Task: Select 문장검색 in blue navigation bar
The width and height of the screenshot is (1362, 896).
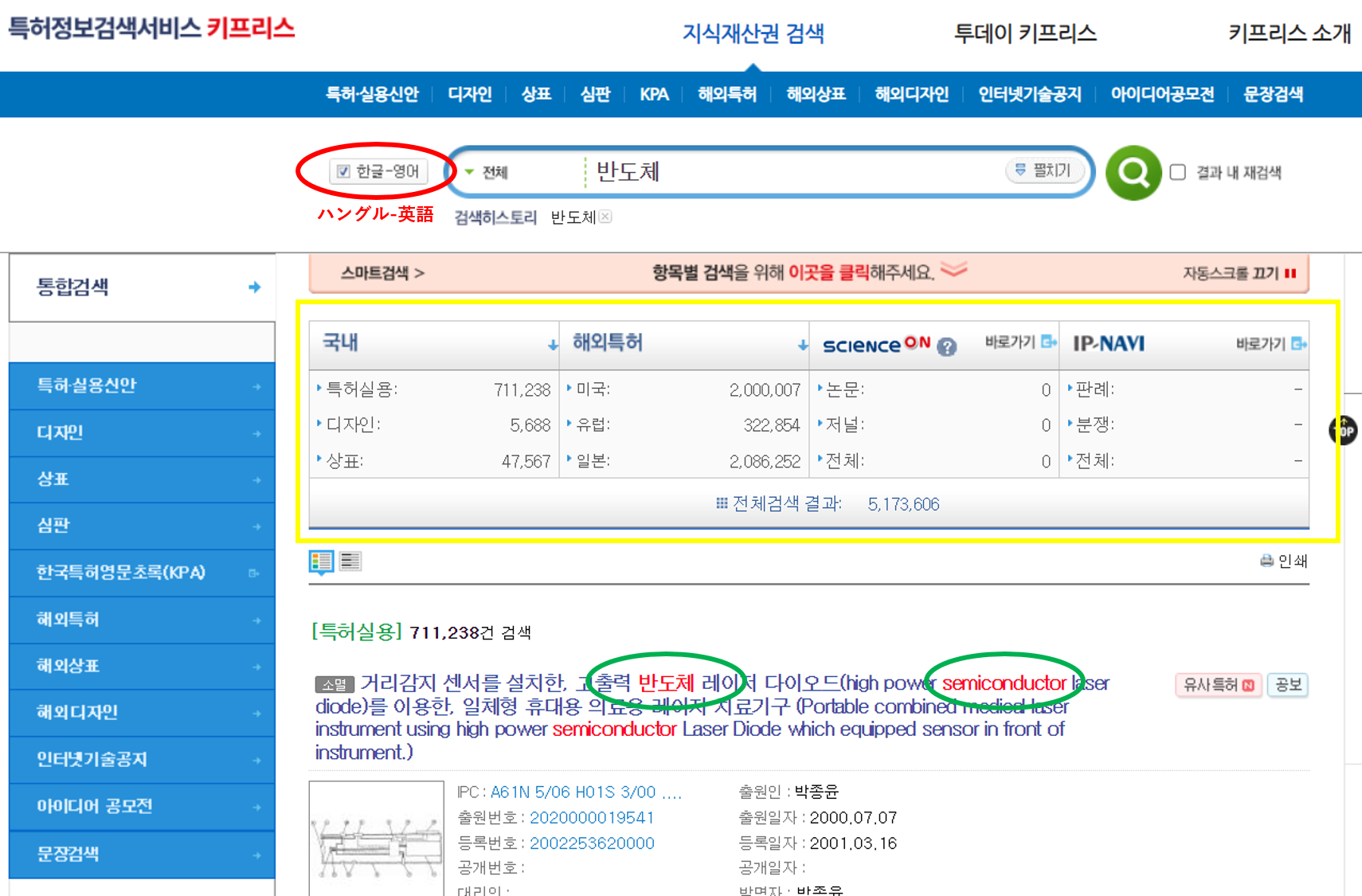Action: 1273,94
